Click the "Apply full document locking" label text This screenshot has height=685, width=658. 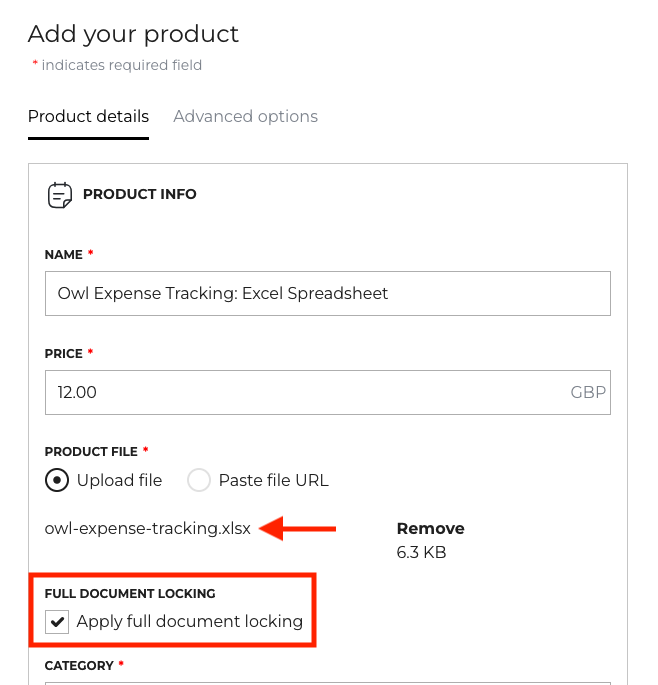pyautogui.click(x=189, y=621)
